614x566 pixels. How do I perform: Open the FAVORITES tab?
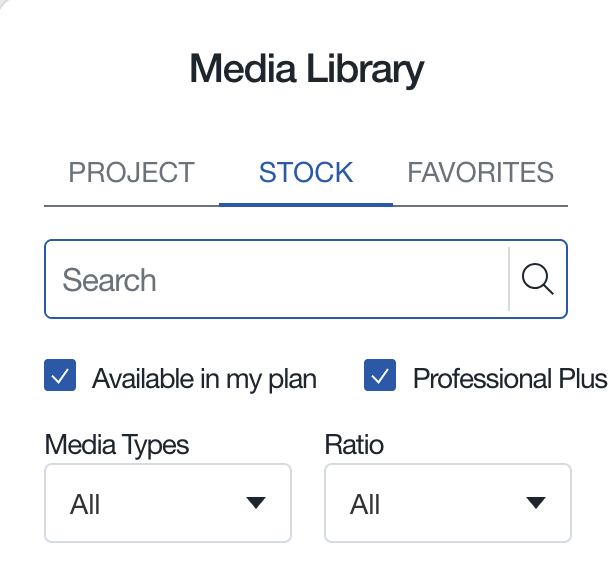[x=480, y=172]
